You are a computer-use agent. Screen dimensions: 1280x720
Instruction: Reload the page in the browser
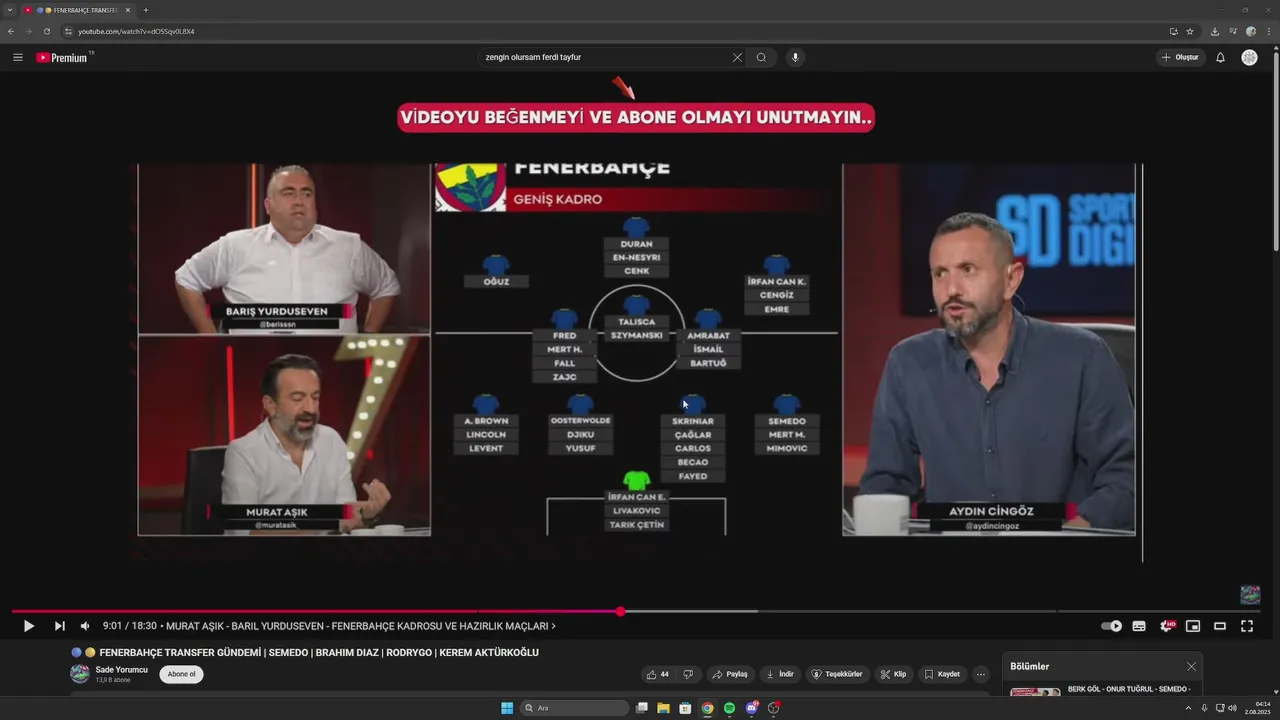click(x=46, y=31)
